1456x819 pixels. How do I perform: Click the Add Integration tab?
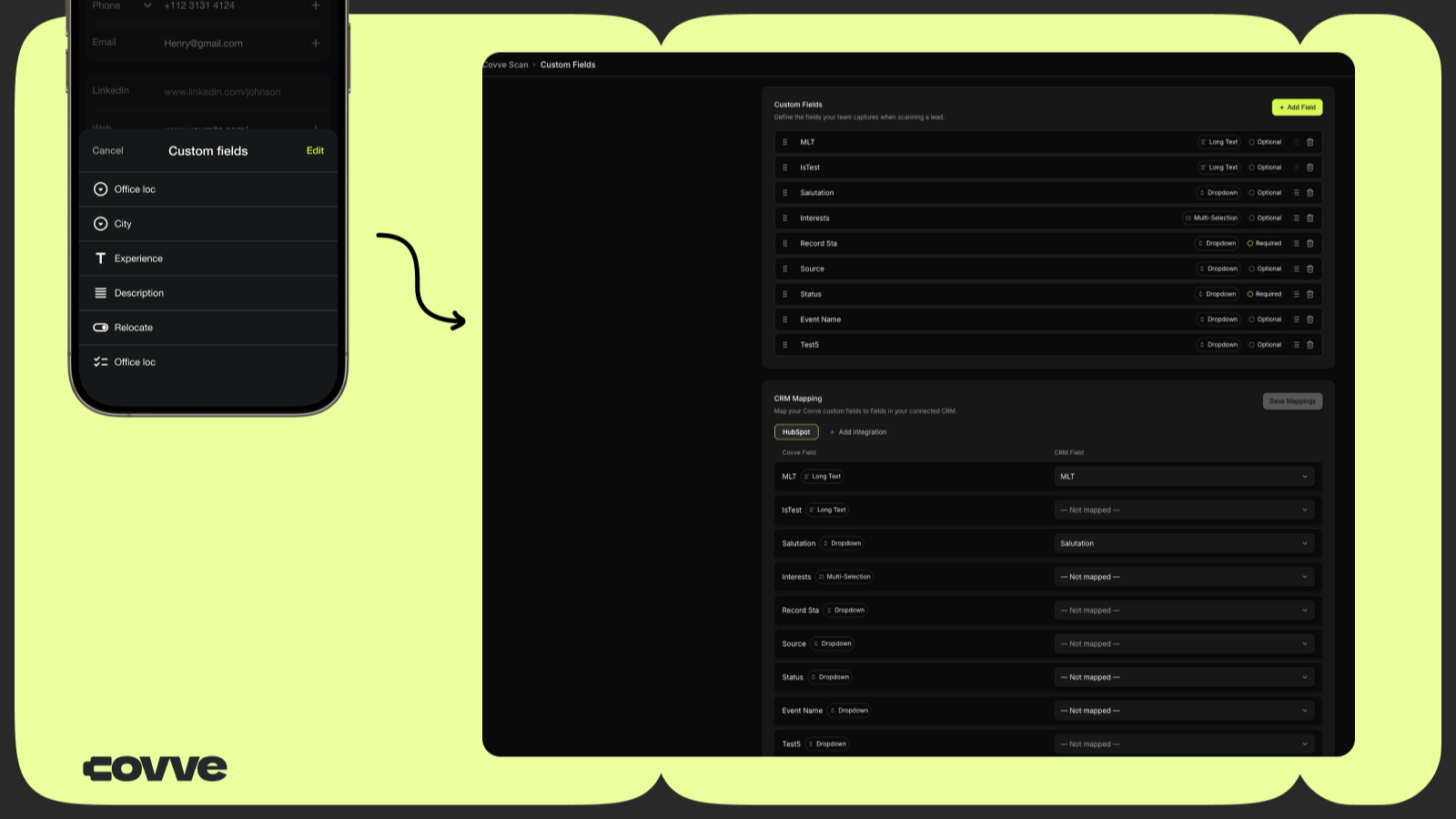(x=858, y=432)
